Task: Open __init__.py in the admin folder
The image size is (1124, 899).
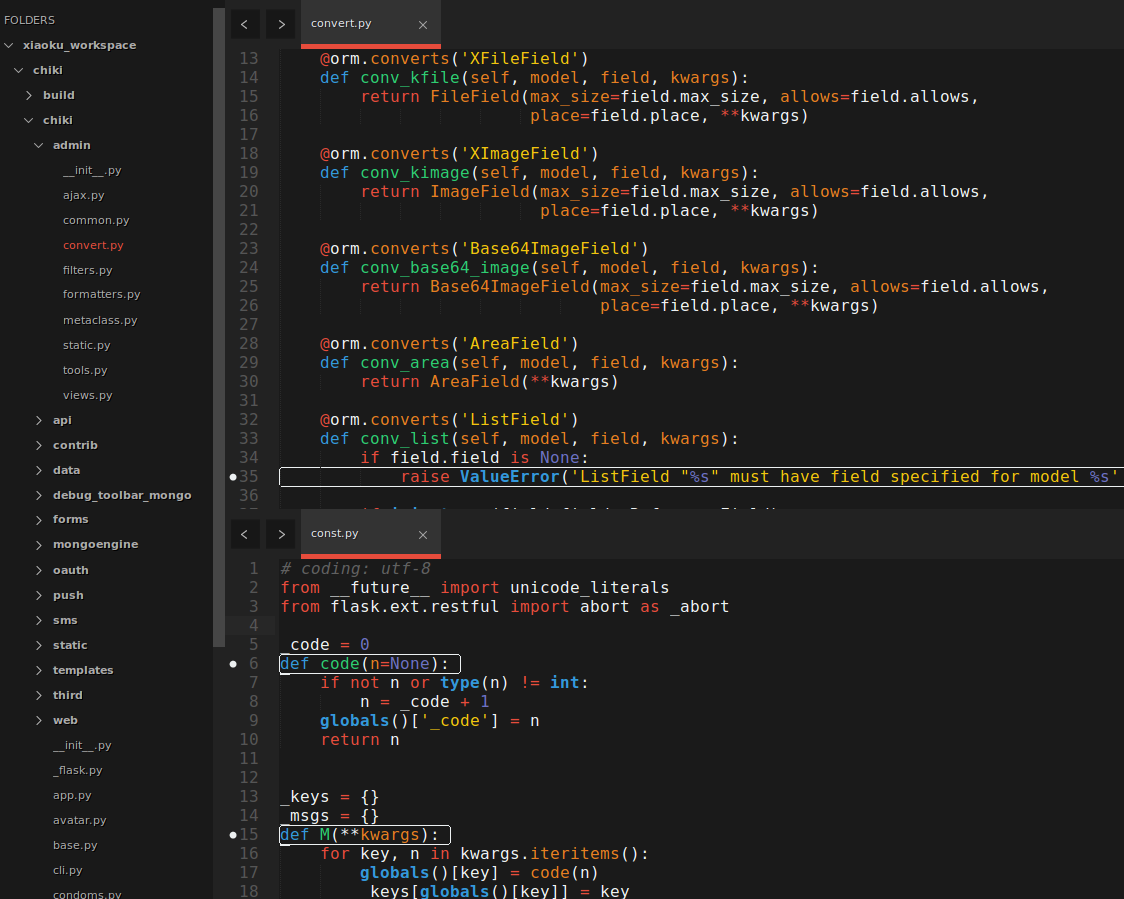Action: click(92, 171)
